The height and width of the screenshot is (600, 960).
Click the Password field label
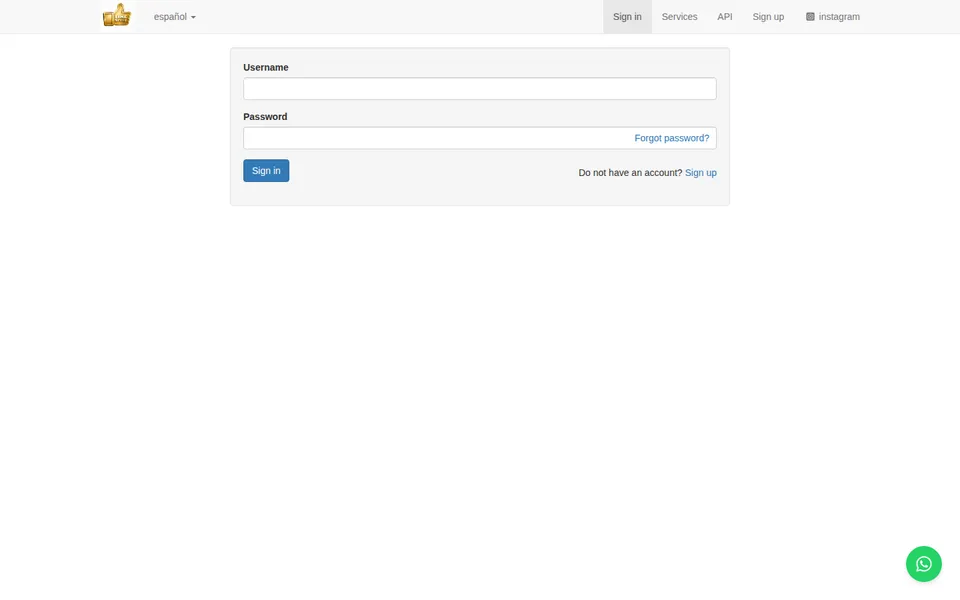coord(265,116)
